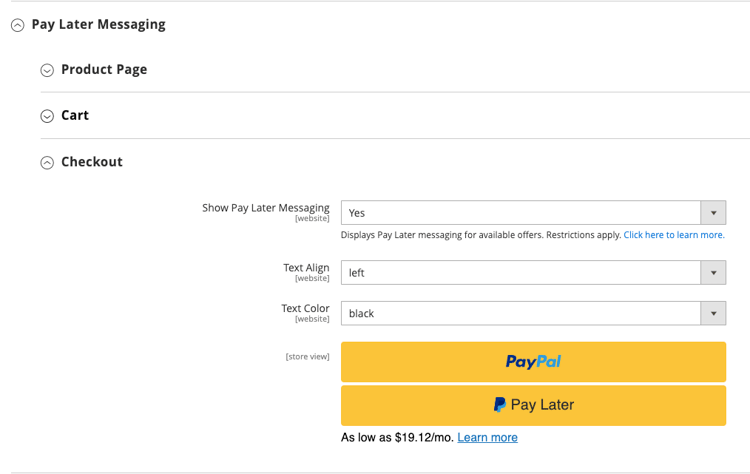Click the Text Align dropdown arrow

(x=713, y=273)
